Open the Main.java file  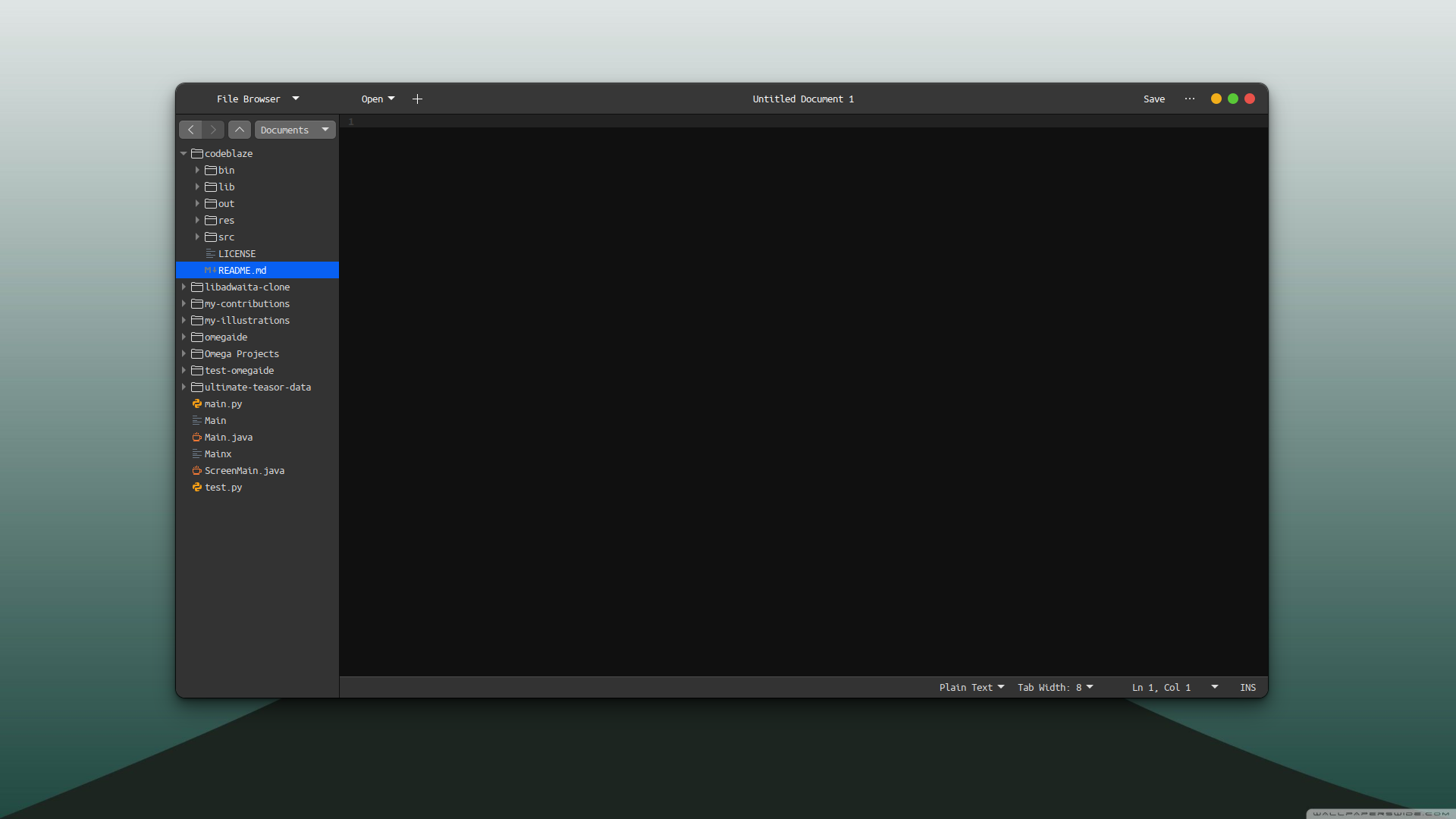[x=228, y=438]
